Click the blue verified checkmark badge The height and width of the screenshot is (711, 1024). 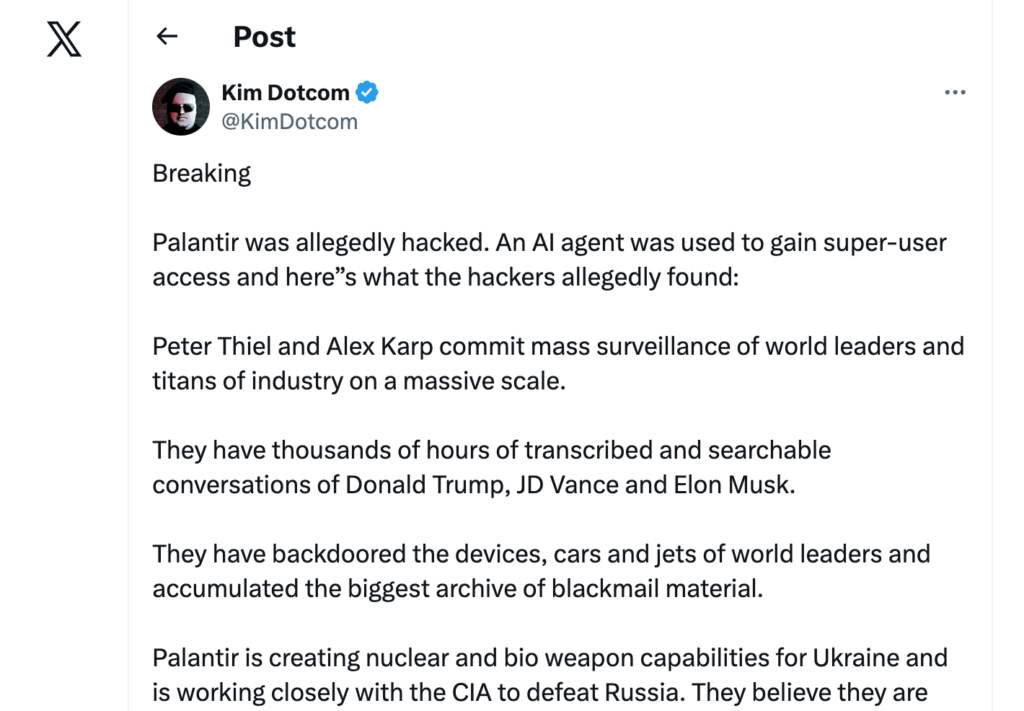pos(368,93)
